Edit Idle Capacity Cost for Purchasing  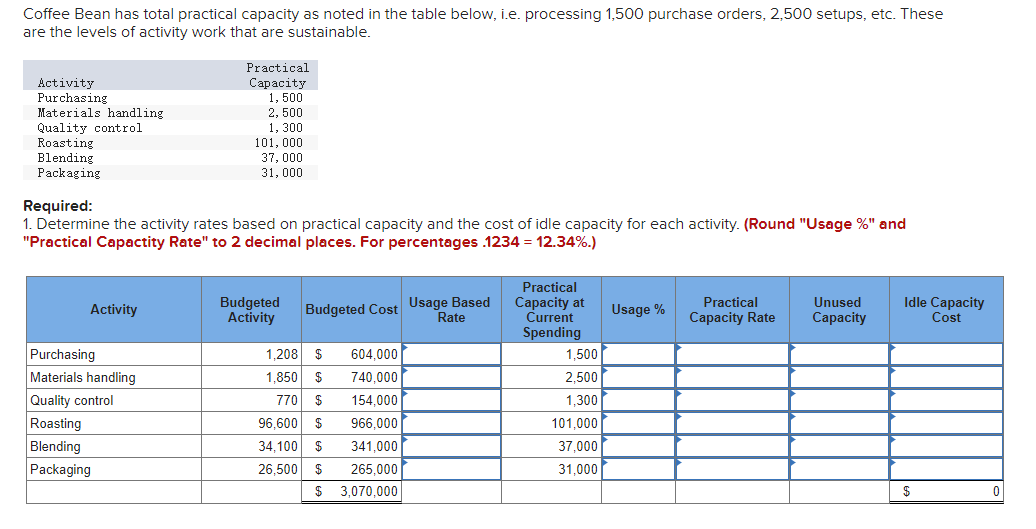tap(946, 354)
